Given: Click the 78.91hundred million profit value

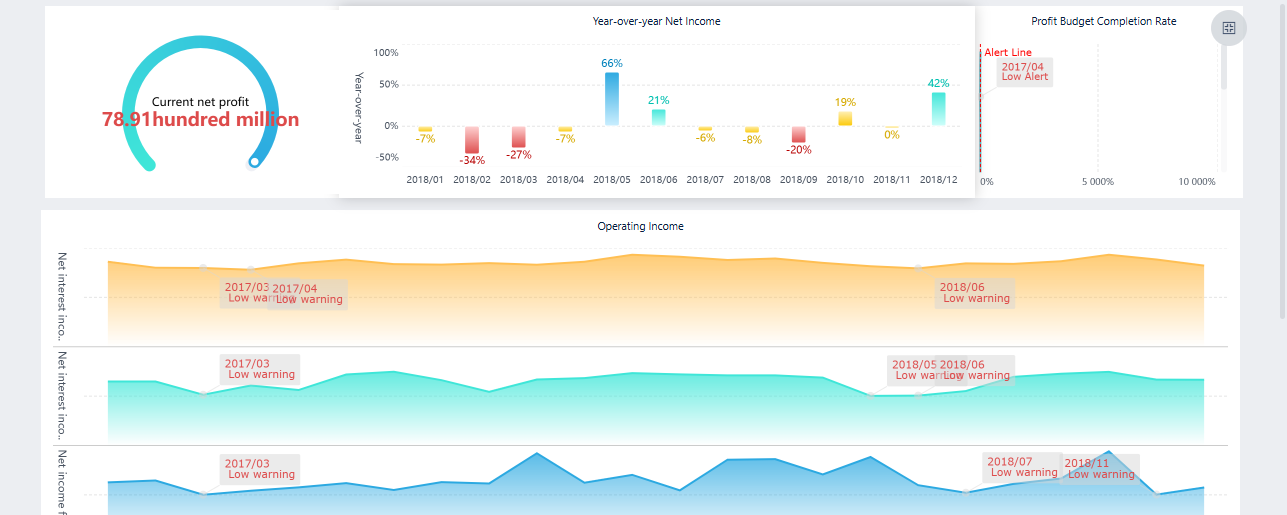Looking at the screenshot, I should pos(200,120).
